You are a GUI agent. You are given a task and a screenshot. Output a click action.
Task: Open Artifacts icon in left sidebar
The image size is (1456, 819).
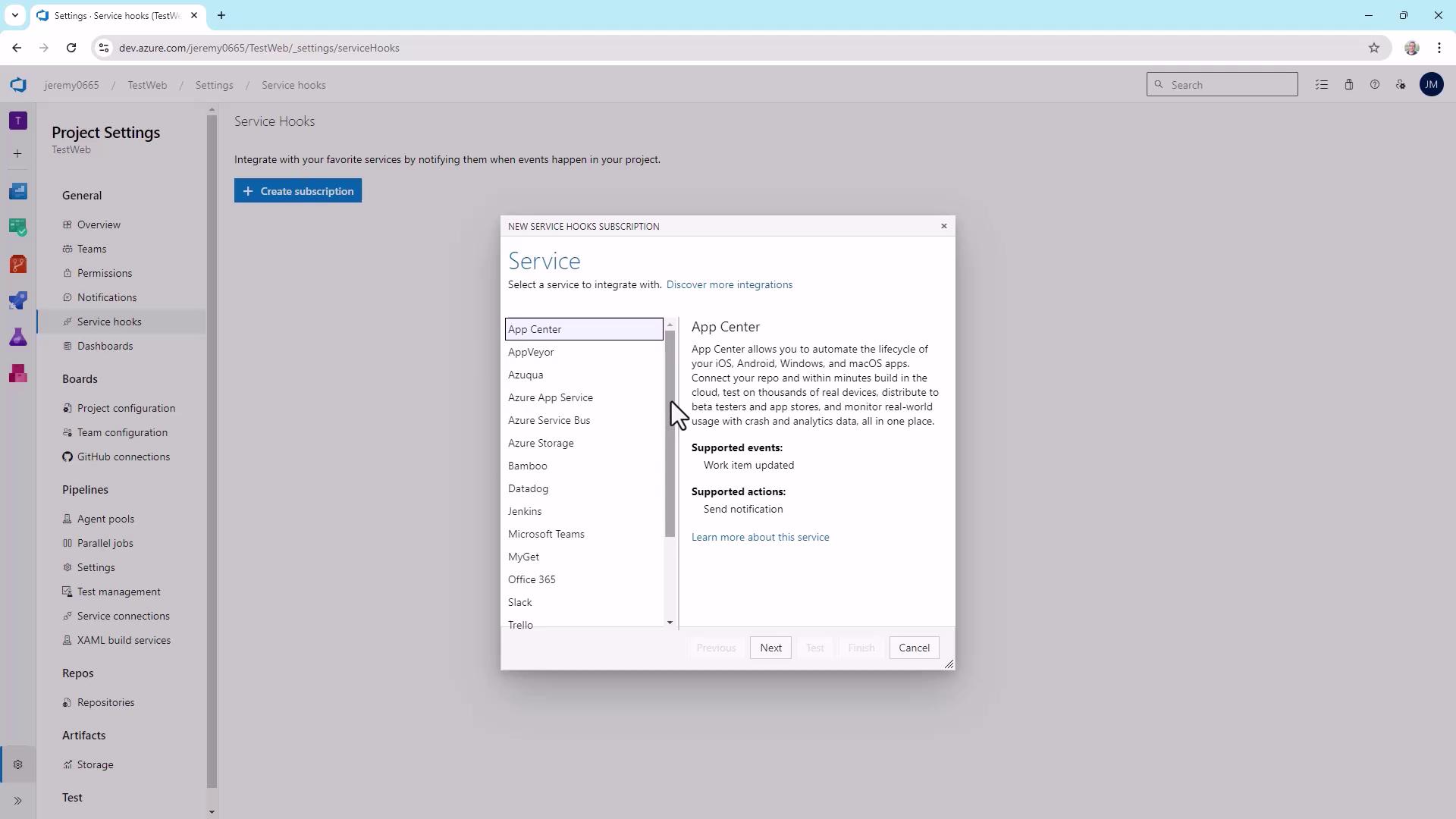(x=18, y=373)
